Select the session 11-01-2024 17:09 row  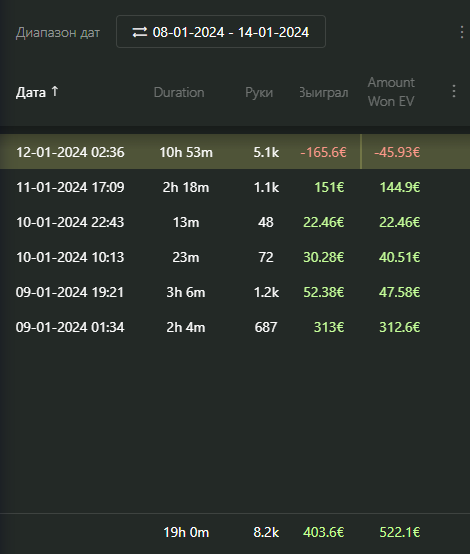235,187
